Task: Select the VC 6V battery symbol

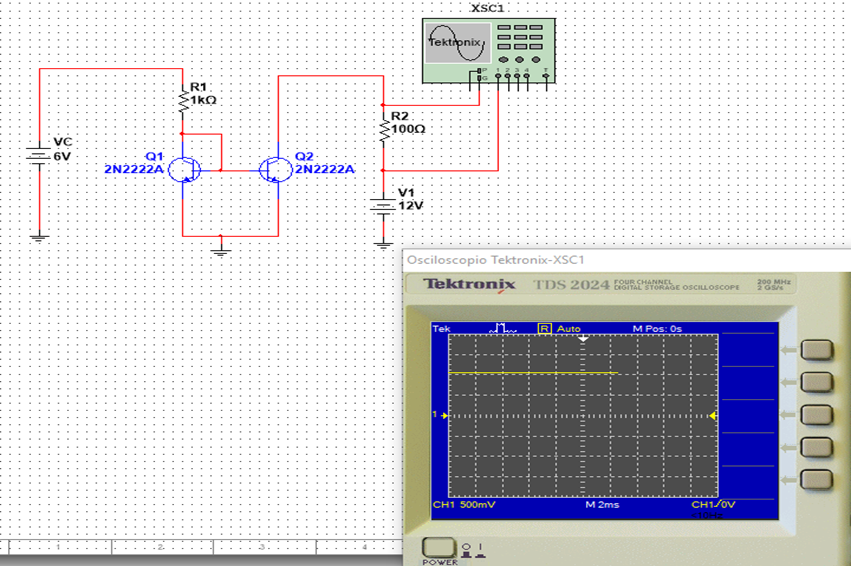Action: tap(39, 156)
